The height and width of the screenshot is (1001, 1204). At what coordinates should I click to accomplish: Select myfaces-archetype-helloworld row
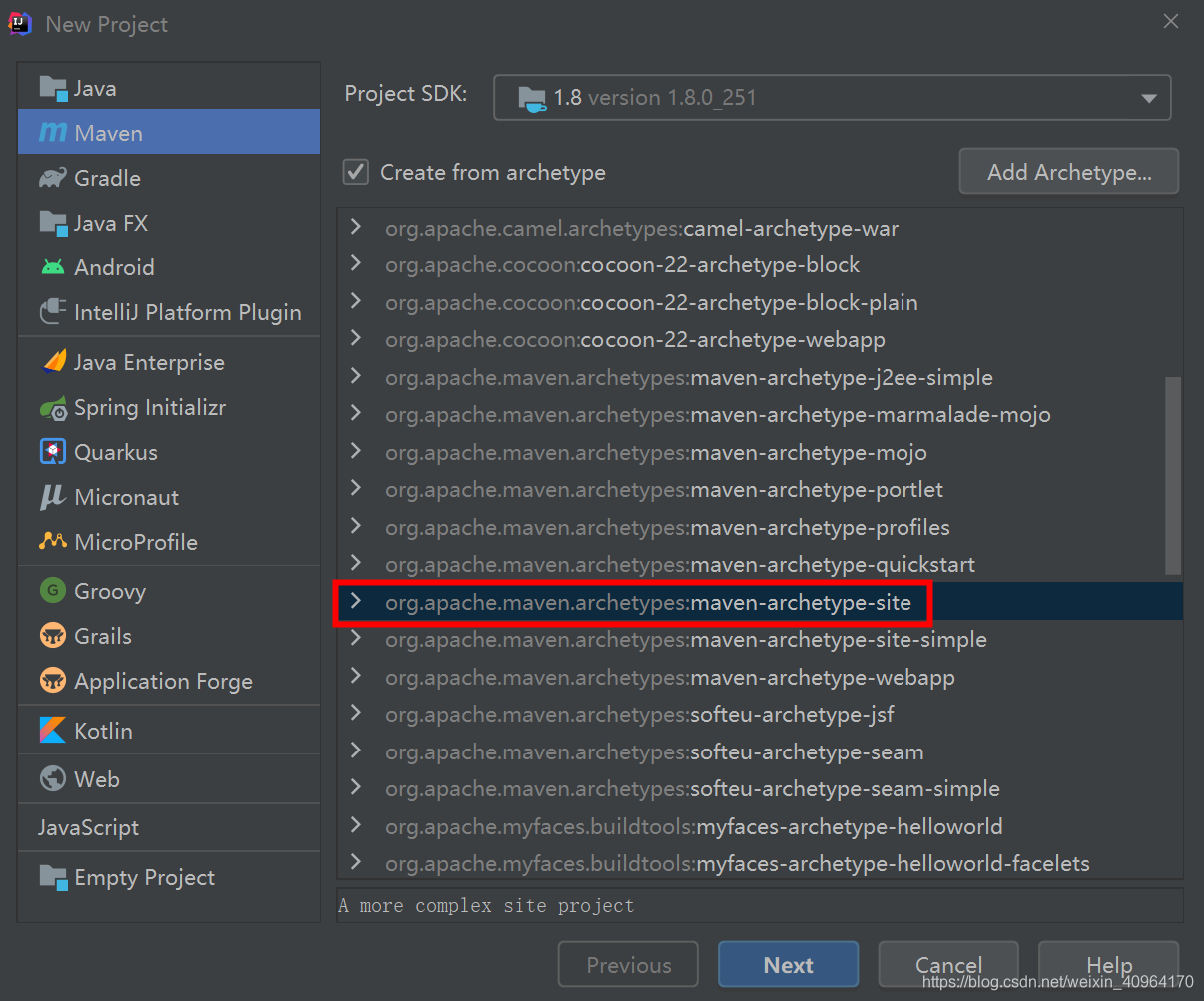[760, 826]
